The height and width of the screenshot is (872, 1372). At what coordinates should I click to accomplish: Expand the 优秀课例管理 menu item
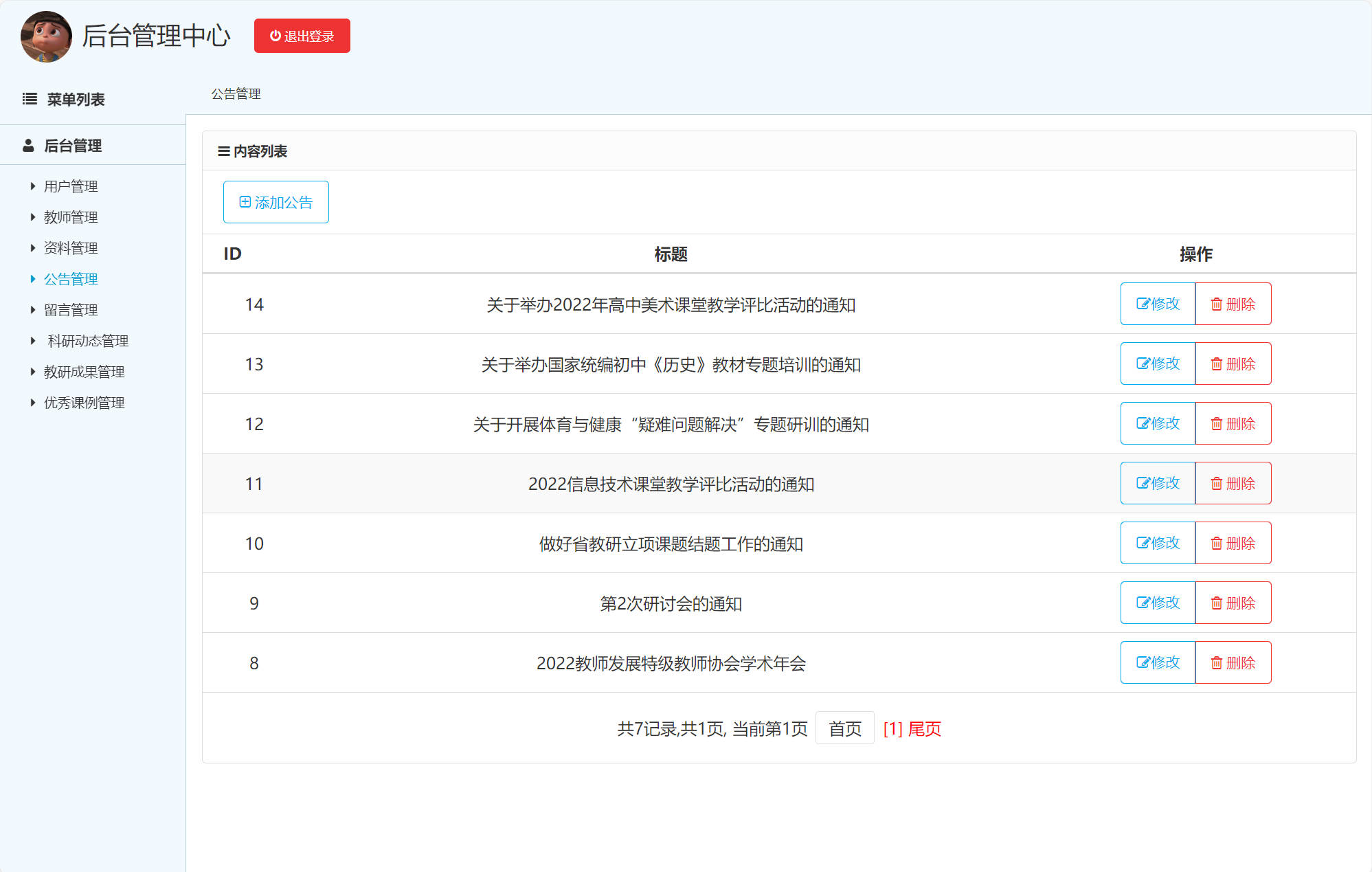pyautogui.click(x=84, y=402)
